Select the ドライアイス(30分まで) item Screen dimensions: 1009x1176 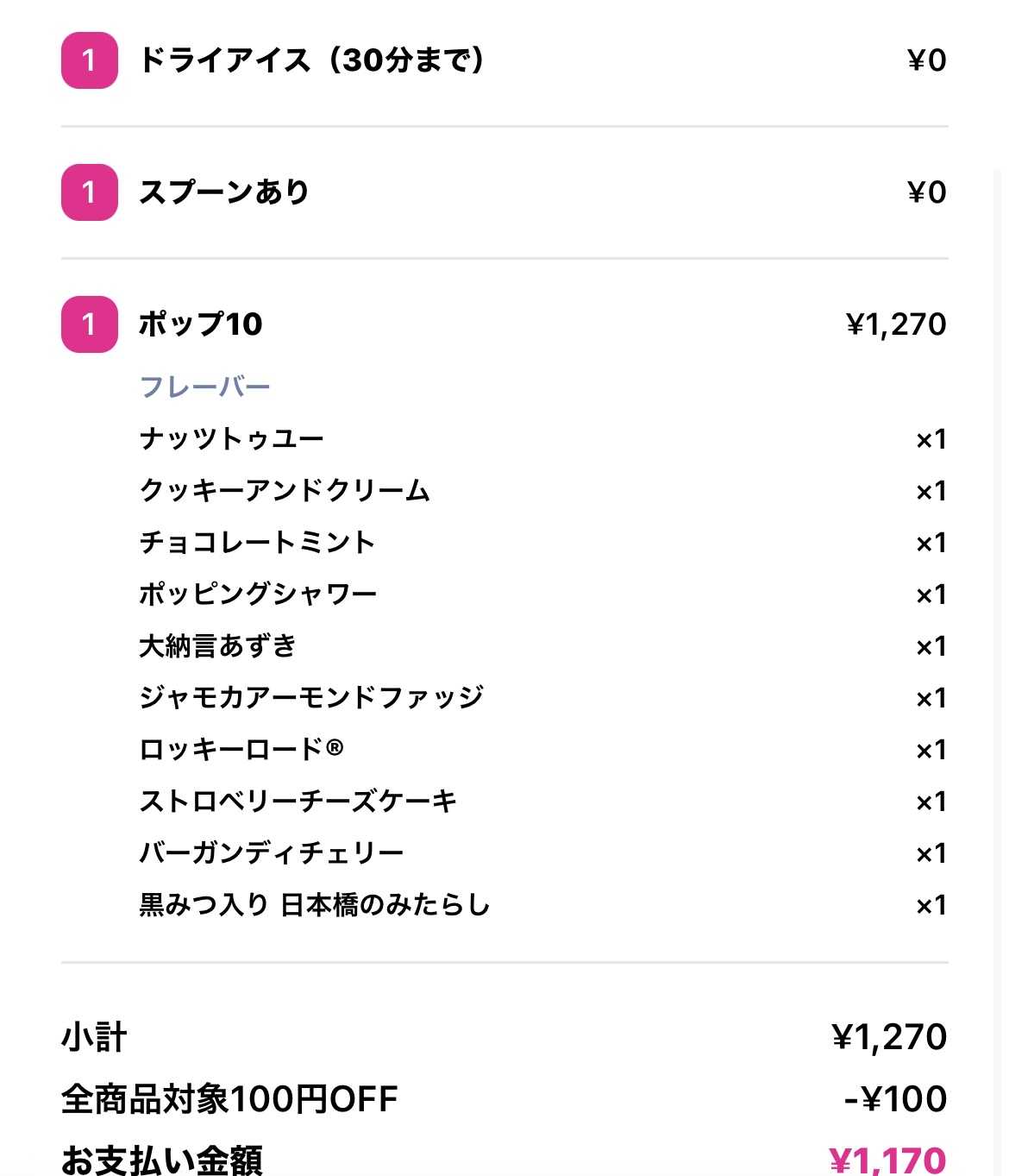coord(311,60)
